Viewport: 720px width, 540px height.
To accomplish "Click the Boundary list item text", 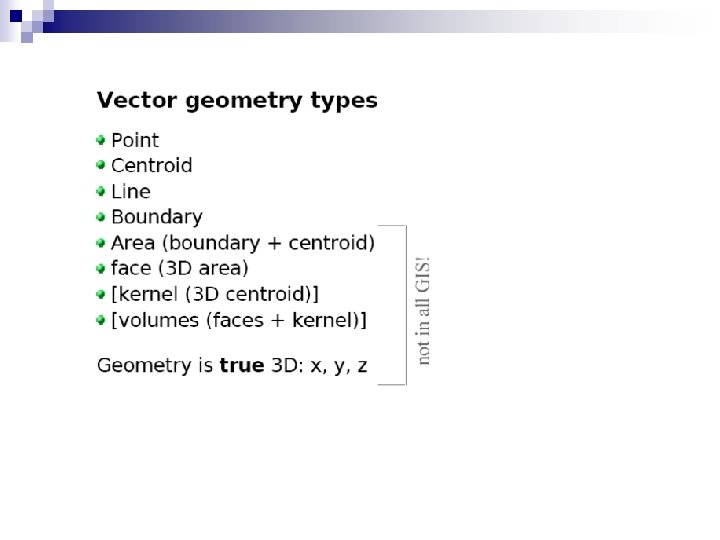I will (x=157, y=217).
